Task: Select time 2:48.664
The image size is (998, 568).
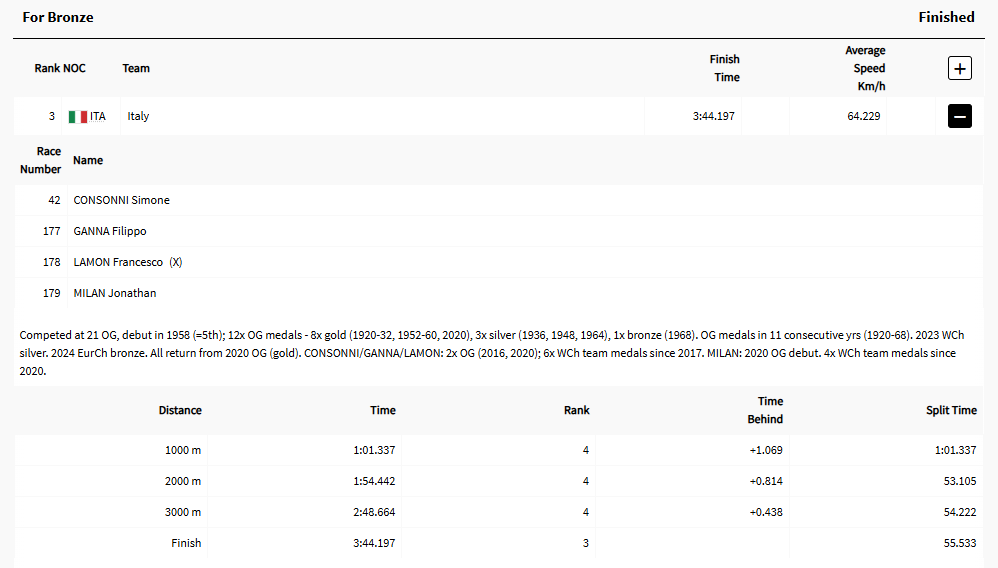Action: [374, 512]
